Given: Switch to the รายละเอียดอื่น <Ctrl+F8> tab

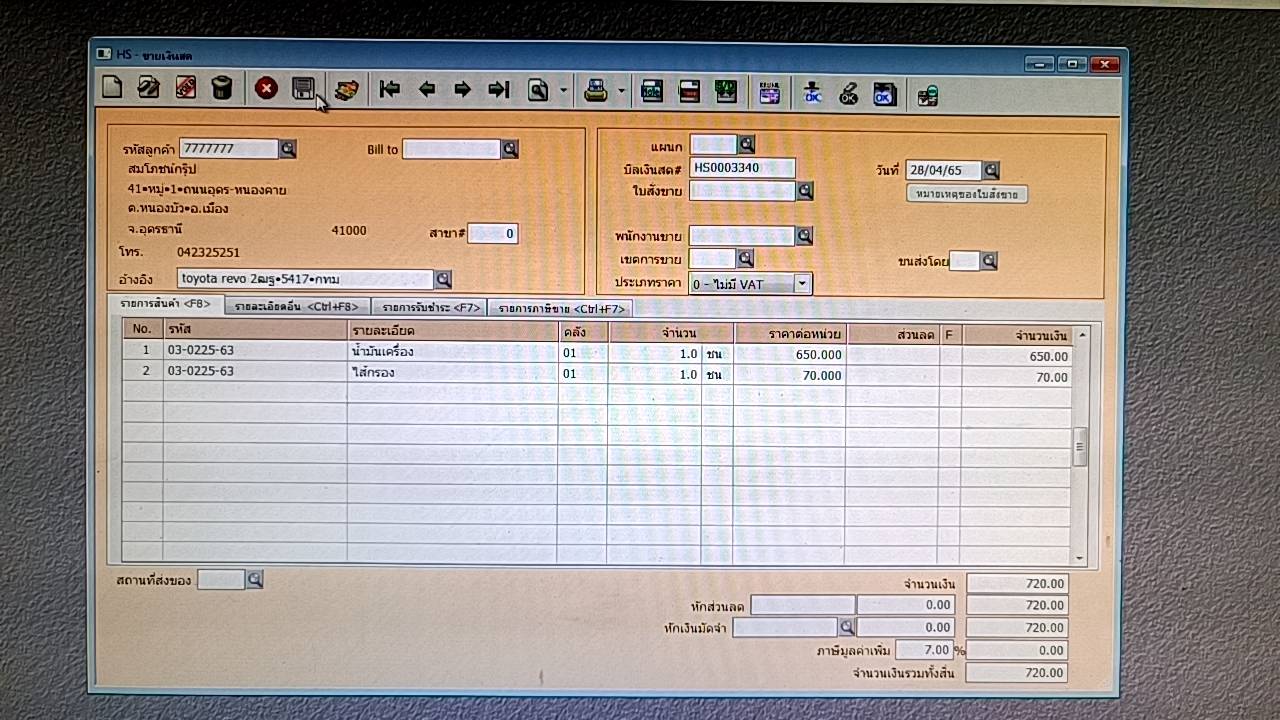Looking at the screenshot, I should [295, 307].
